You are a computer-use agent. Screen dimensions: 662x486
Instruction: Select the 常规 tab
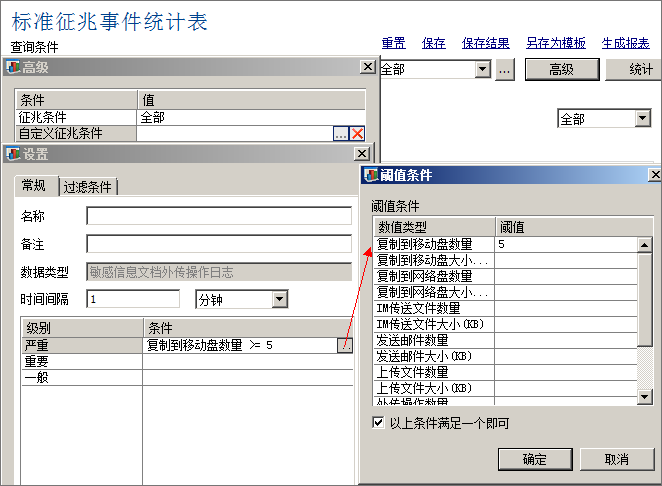[34, 186]
